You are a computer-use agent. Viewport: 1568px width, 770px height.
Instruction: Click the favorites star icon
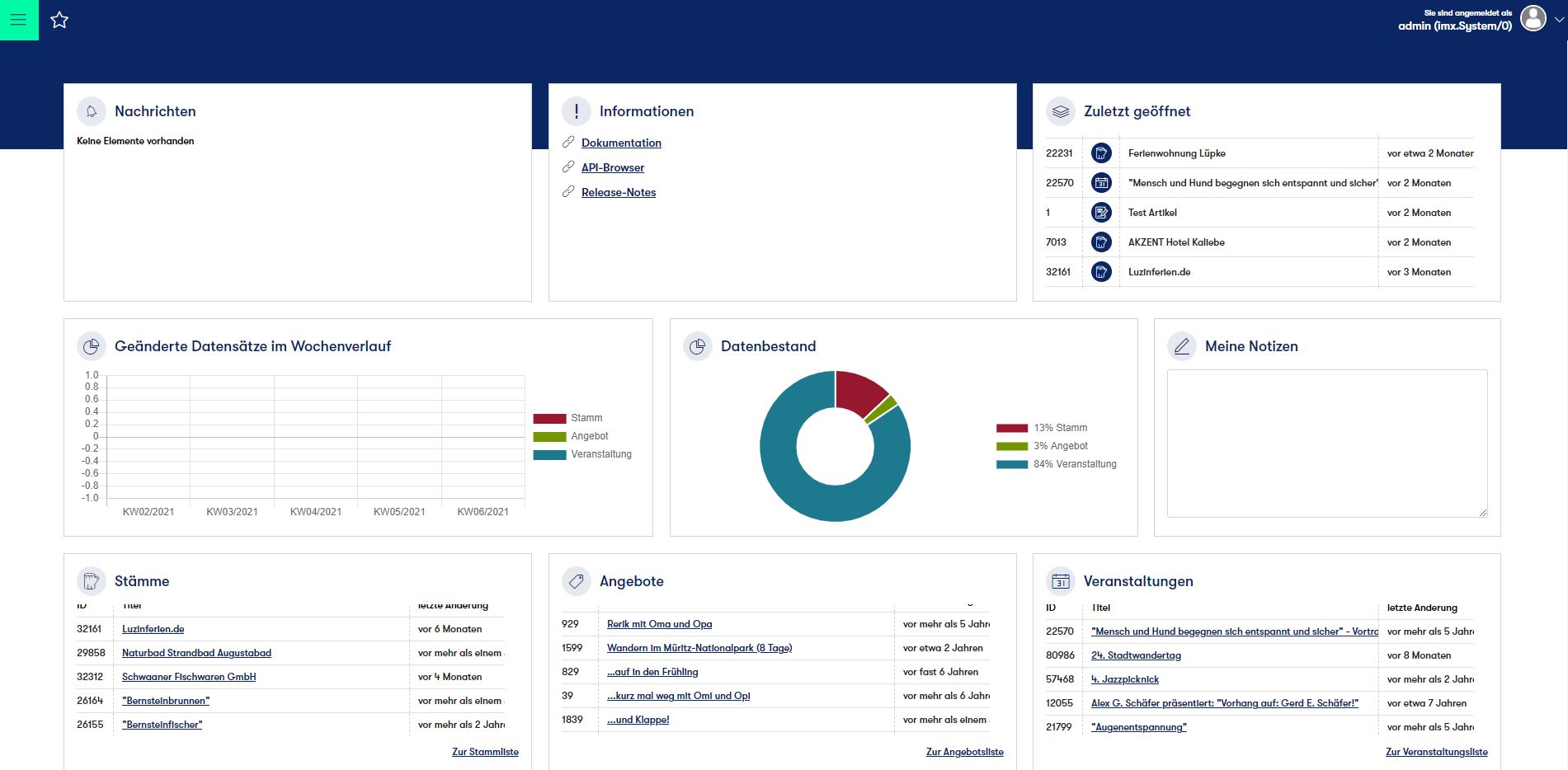point(59,20)
